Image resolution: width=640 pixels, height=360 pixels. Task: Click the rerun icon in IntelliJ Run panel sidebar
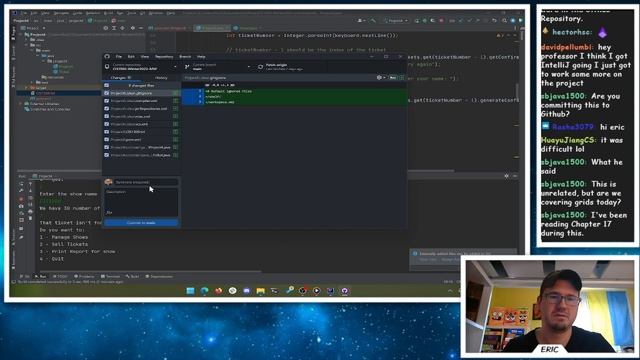tap(21, 184)
